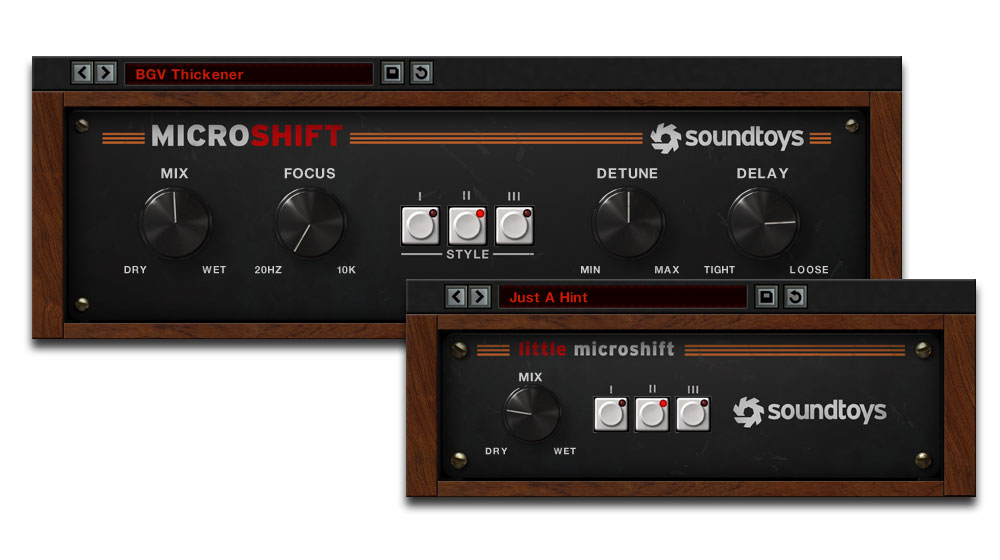This screenshot has height=560, width=1000.
Task: Select Style I in MicroShift
Action: pos(420,226)
